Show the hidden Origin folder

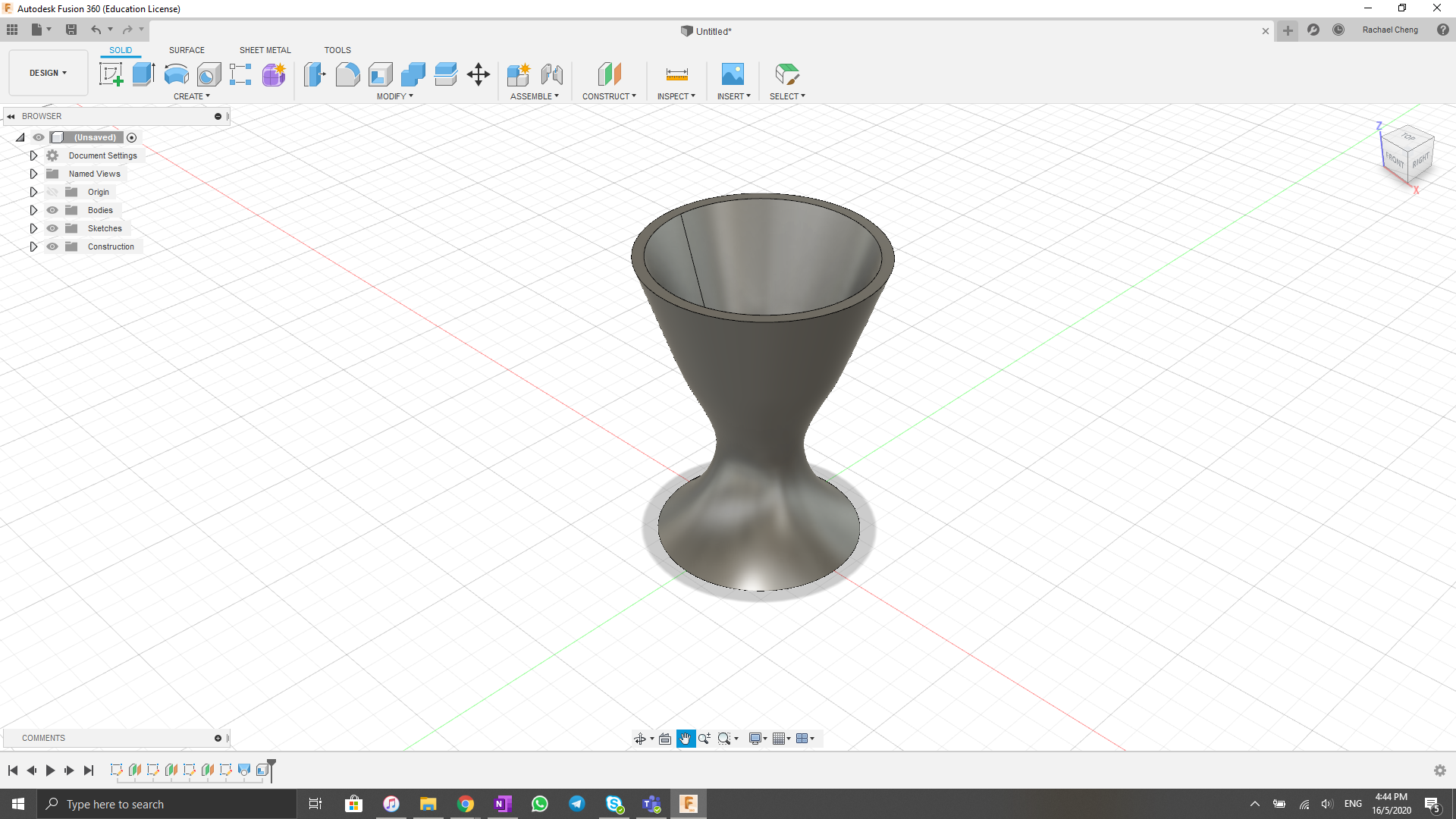pos(52,192)
